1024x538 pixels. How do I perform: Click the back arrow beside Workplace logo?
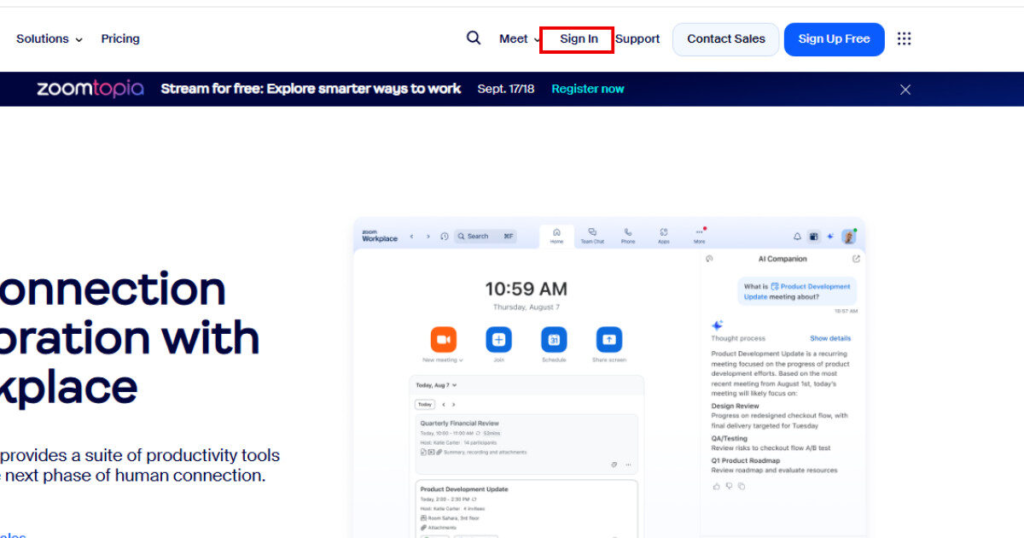tap(411, 236)
